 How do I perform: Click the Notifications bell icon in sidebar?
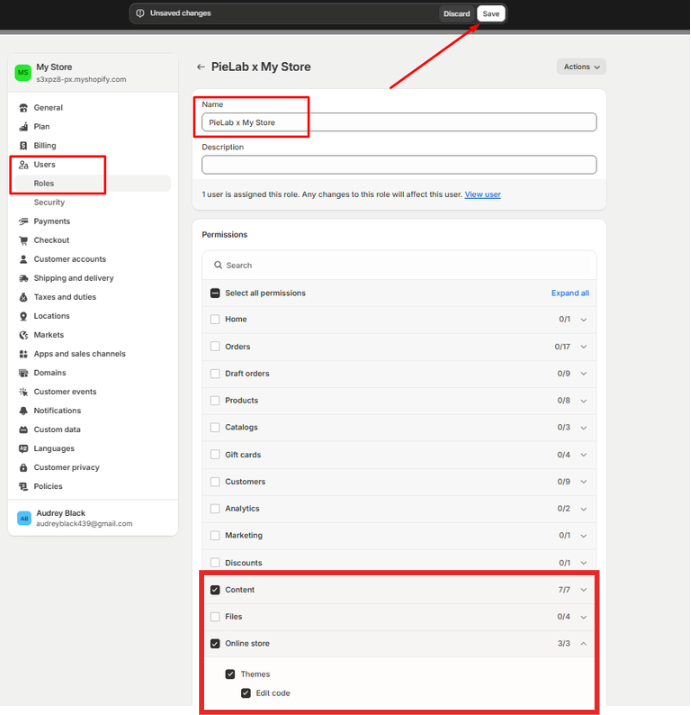(24, 411)
